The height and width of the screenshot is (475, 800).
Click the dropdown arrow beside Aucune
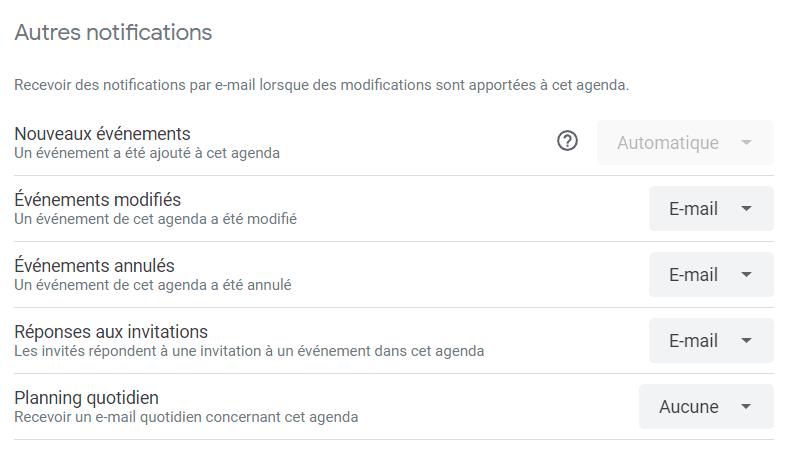click(x=746, y=407)
